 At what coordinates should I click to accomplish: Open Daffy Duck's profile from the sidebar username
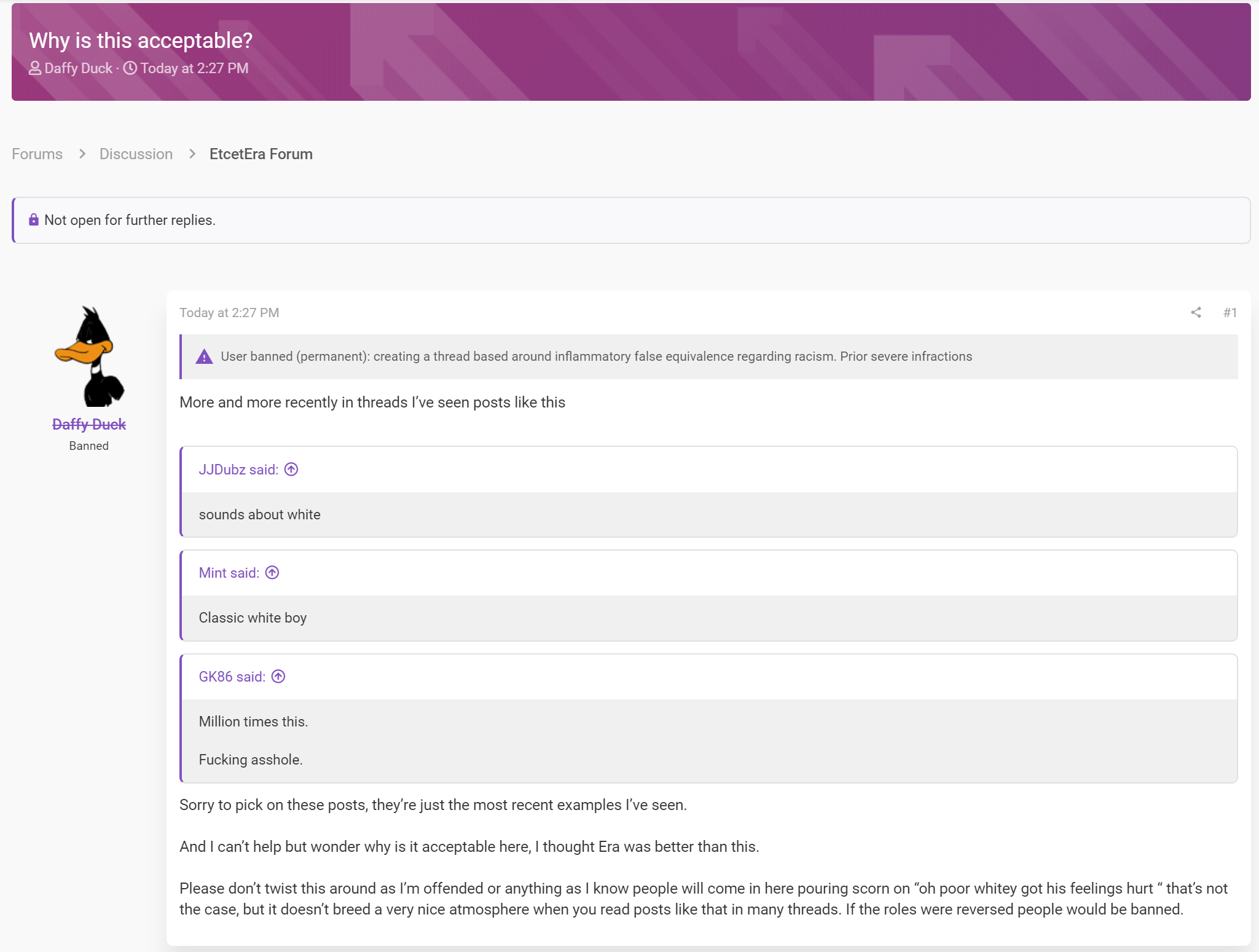[89, 424]
